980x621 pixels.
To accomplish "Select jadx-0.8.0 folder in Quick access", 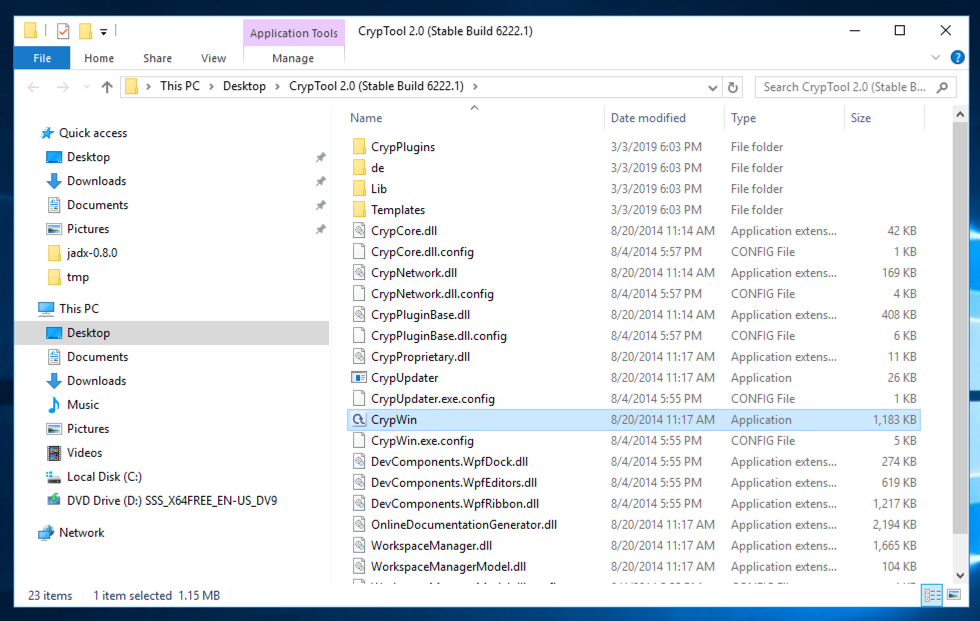I will (92, 253).
